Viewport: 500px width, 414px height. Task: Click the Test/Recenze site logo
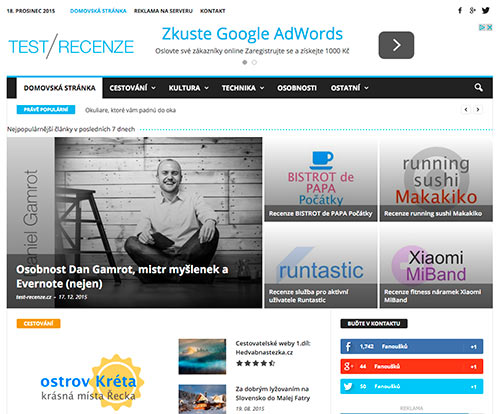[71, 46]
